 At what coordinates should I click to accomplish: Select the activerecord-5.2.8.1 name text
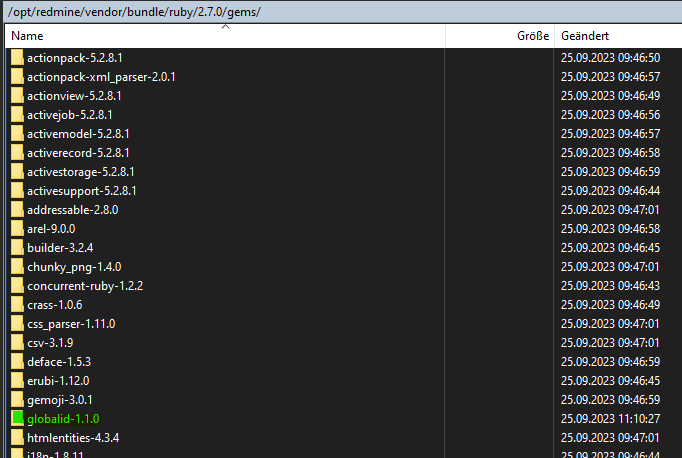point(78,153)
